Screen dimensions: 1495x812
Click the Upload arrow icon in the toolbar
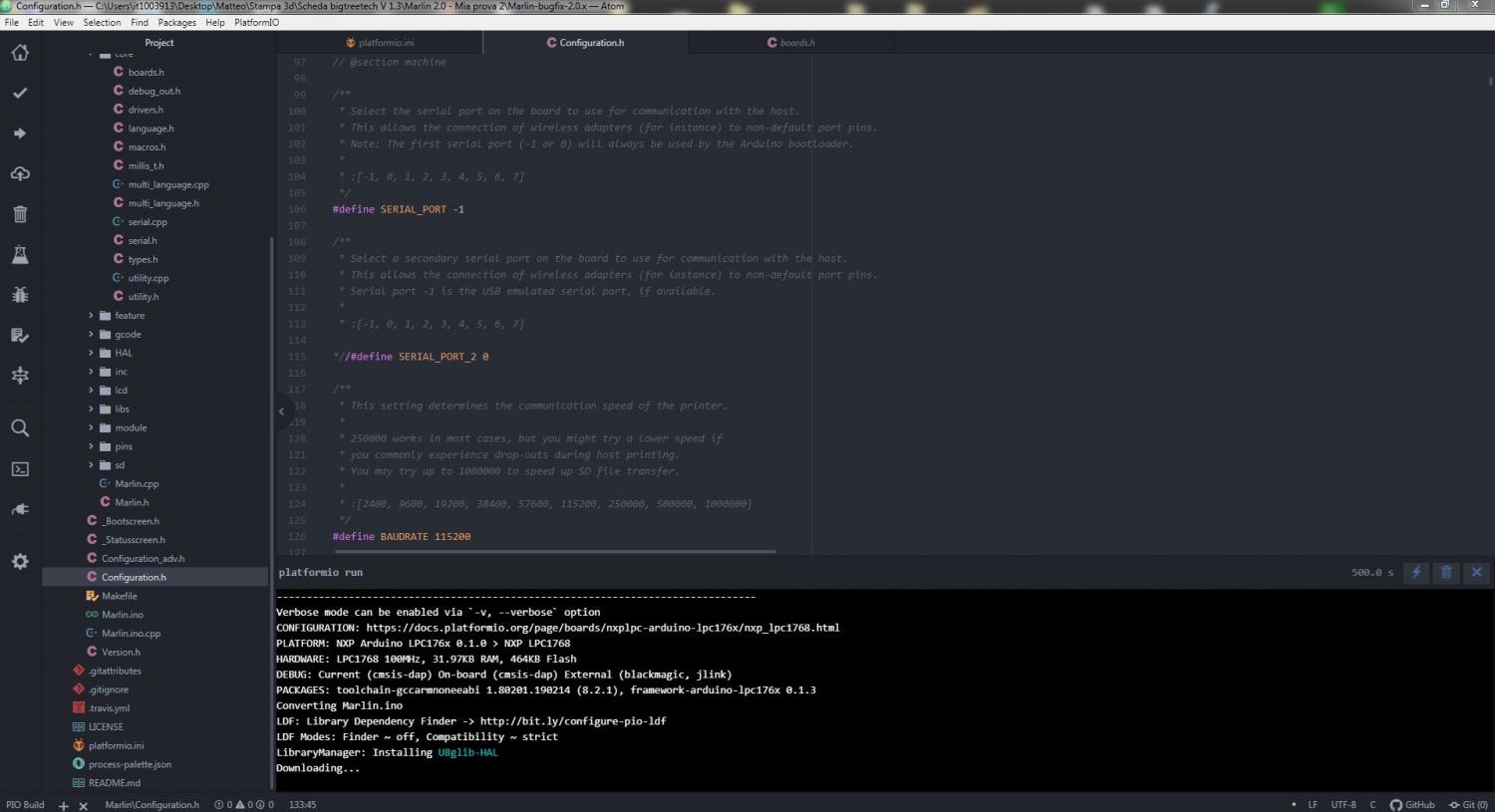coord(20,134)
